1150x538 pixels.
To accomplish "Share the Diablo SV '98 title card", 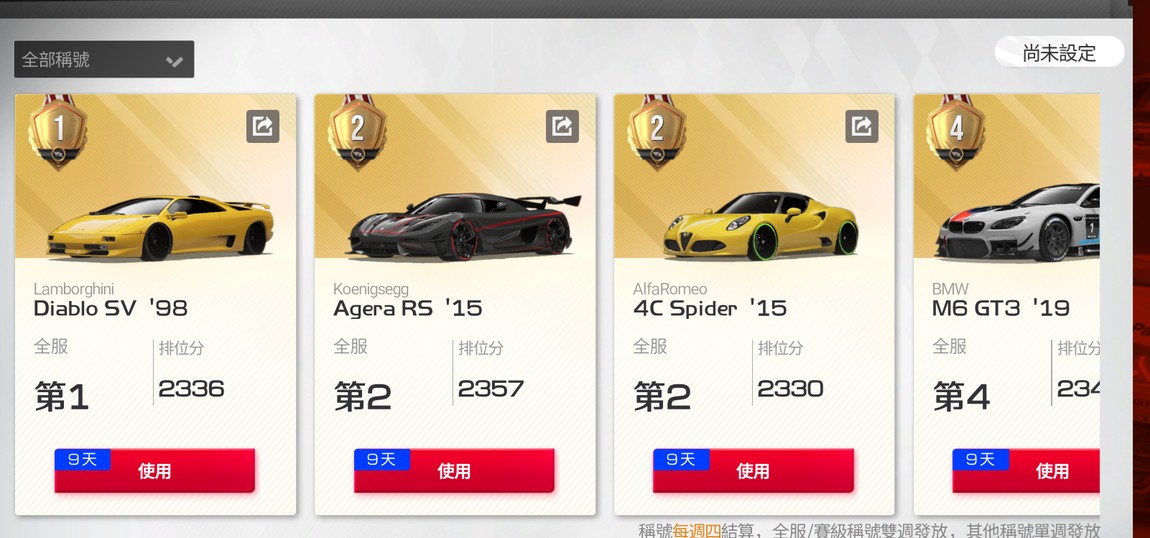I will tap(263, 126).
